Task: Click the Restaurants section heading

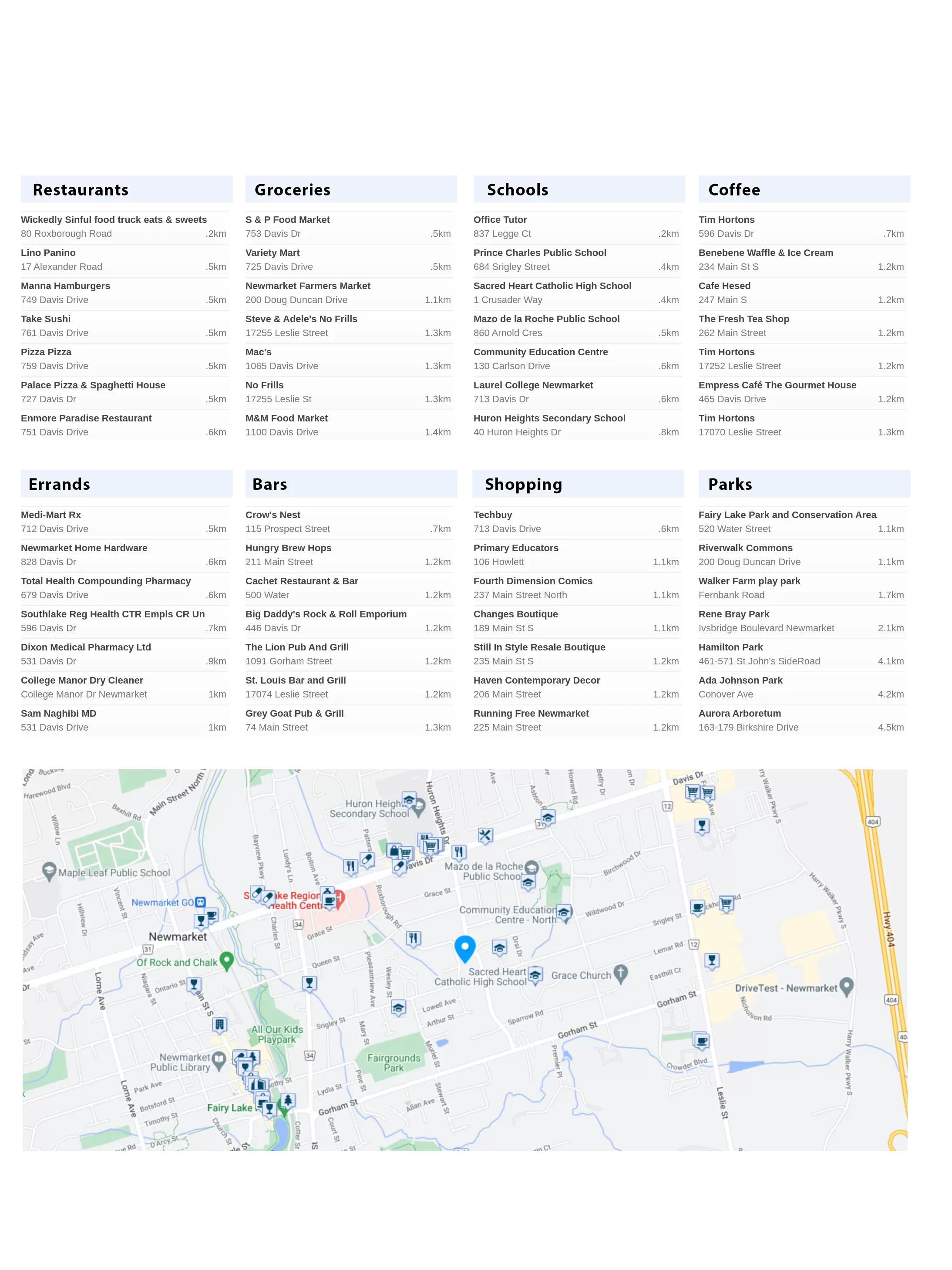Action: [x=81, y=189]
